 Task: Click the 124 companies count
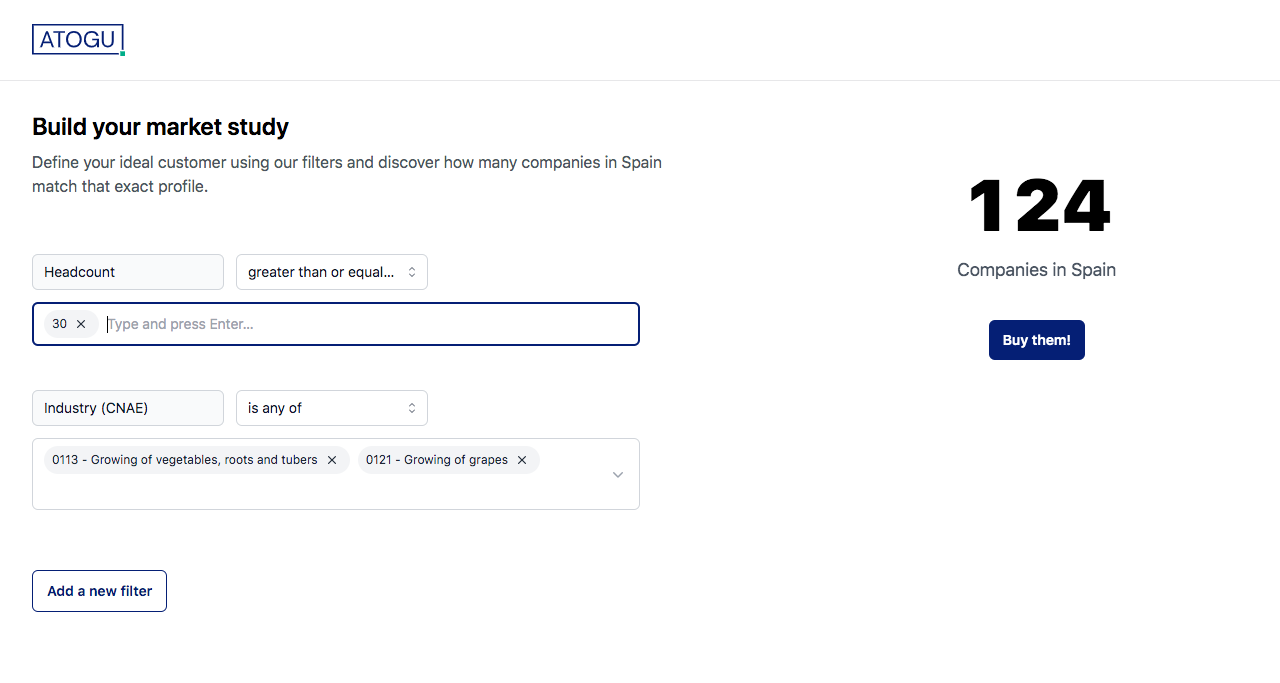coord(1037,207)
